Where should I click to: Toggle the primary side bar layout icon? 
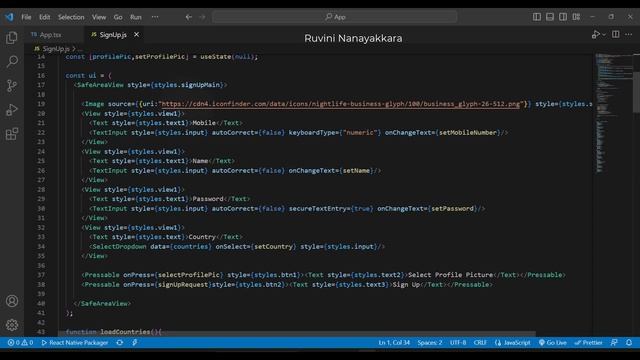pyautogui.click(x=537, y=17)
